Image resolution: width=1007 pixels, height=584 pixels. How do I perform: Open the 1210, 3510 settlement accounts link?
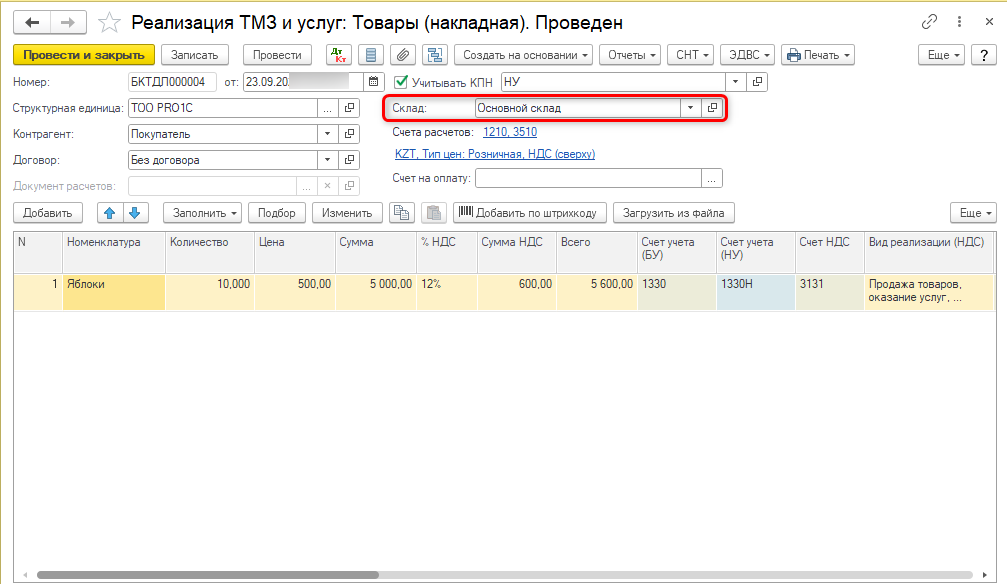(x=510, y=132)
